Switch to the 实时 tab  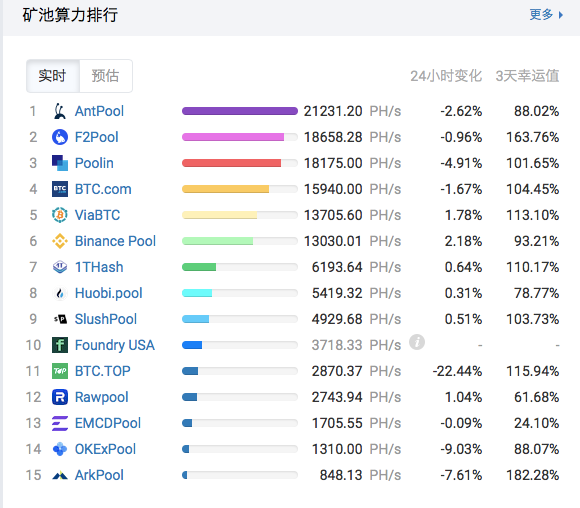[53, 76]
